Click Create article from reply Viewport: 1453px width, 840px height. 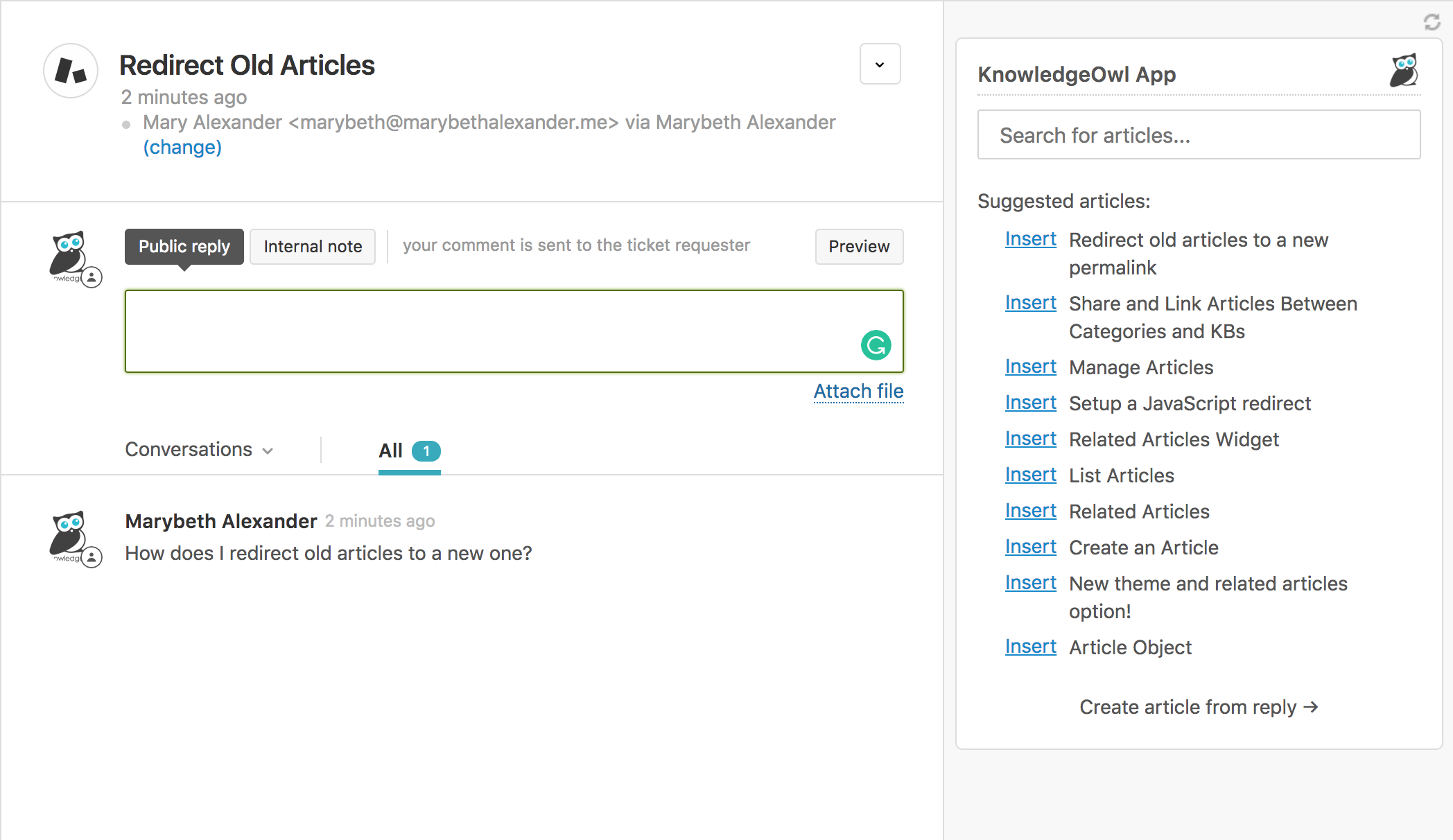[1199, 707]
